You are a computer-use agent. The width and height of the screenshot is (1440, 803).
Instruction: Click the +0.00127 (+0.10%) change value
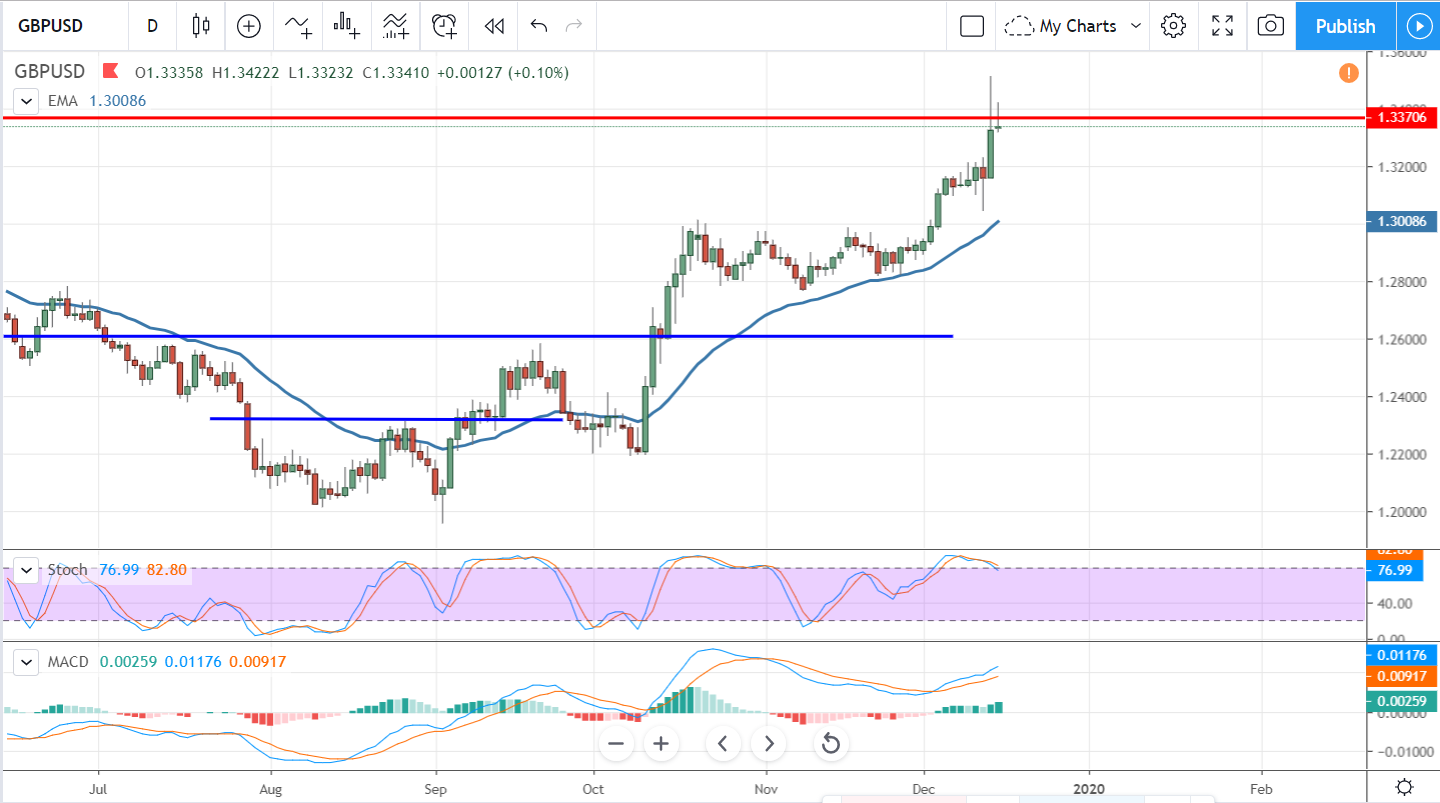[503, 72]
